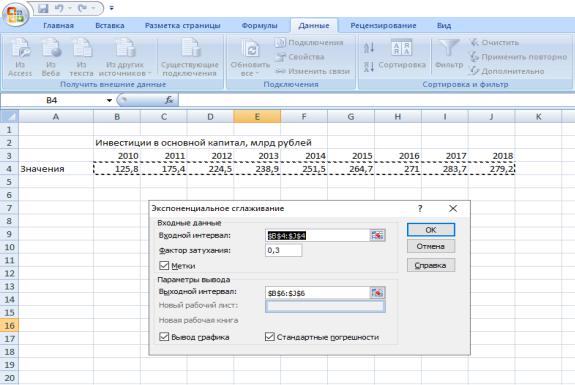Viewport: 575px width, 385px height.
Task: Open the Разметка страницы tab
Action: click(x=183, y=26)
